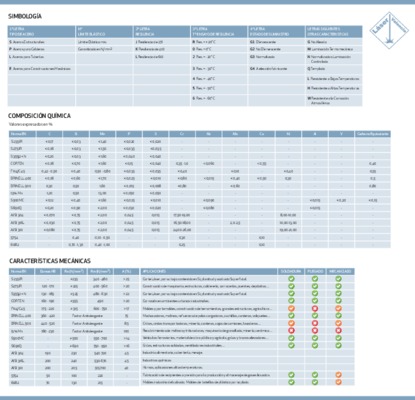The height and width of the screenshot is (400, 415).
Task: Click 'L Resistente a Bajas Temperaturas' cell
Action: tap(334, 79)
